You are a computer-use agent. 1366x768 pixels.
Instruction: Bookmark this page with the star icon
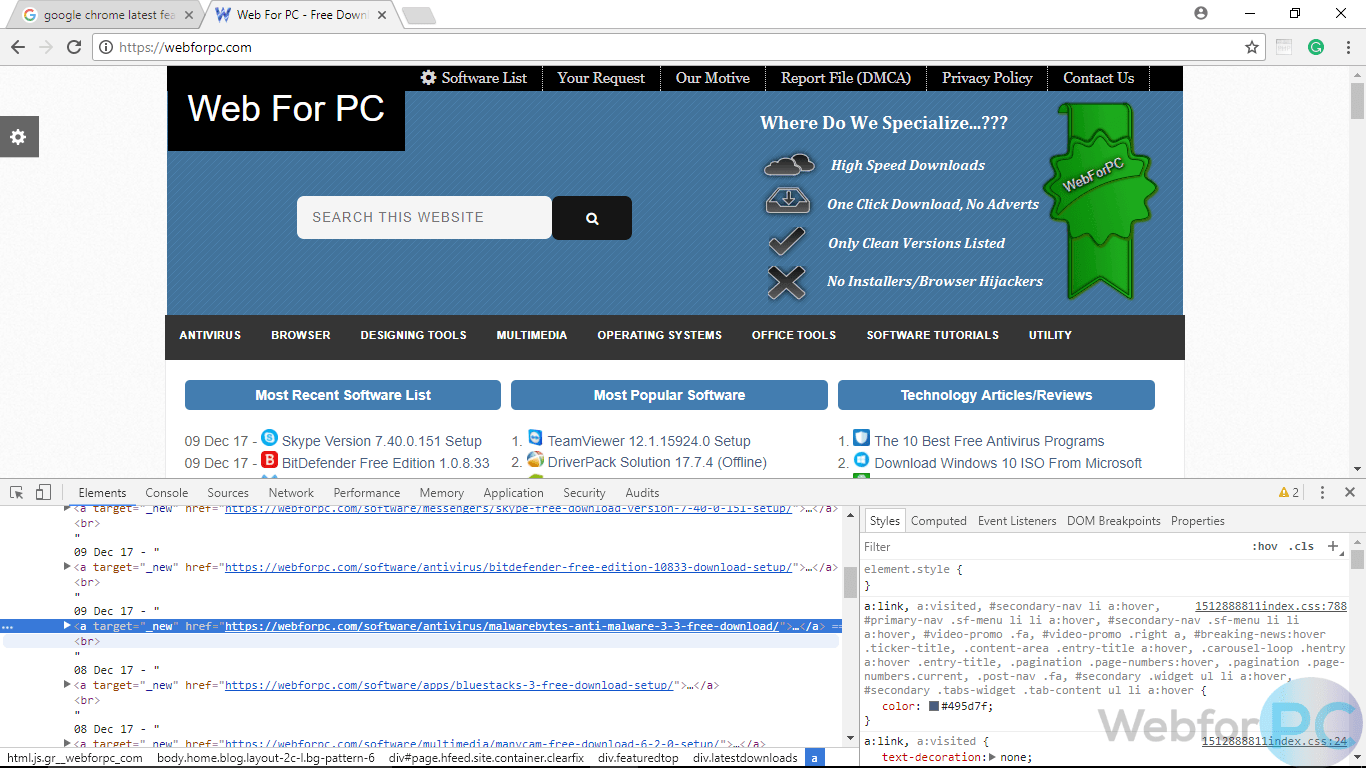(1251, 47)
